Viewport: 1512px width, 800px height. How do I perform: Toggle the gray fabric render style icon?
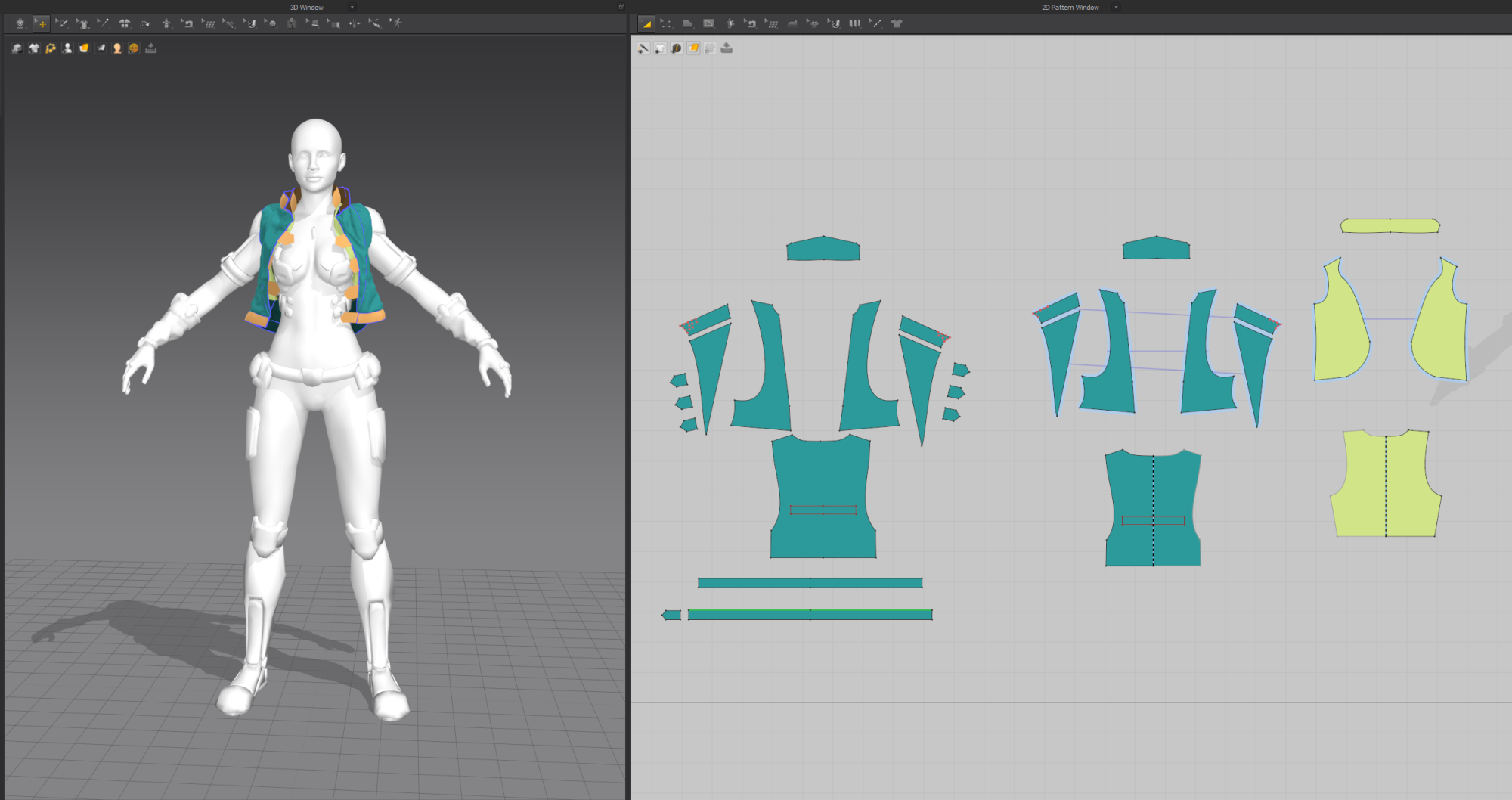coord(101,48)
